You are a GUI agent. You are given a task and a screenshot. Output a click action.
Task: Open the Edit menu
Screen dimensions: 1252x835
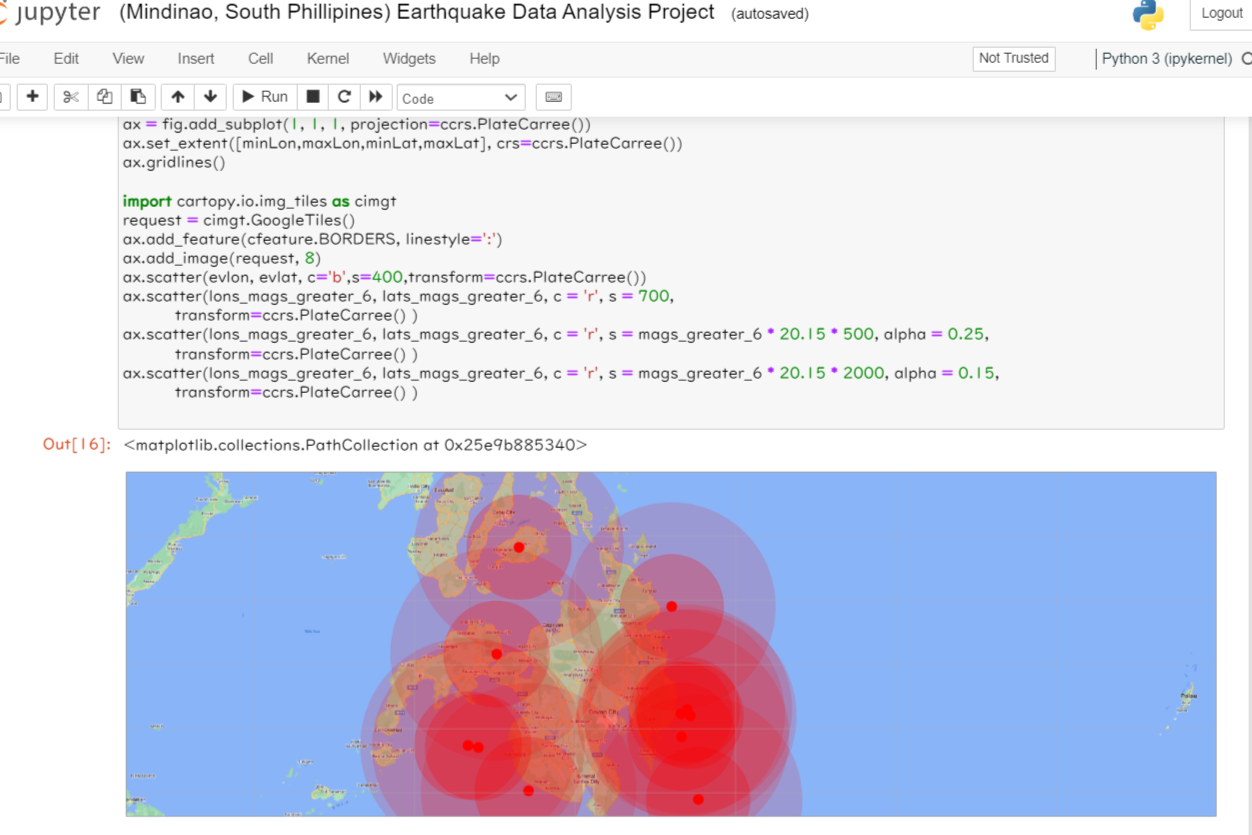(66, 58)
